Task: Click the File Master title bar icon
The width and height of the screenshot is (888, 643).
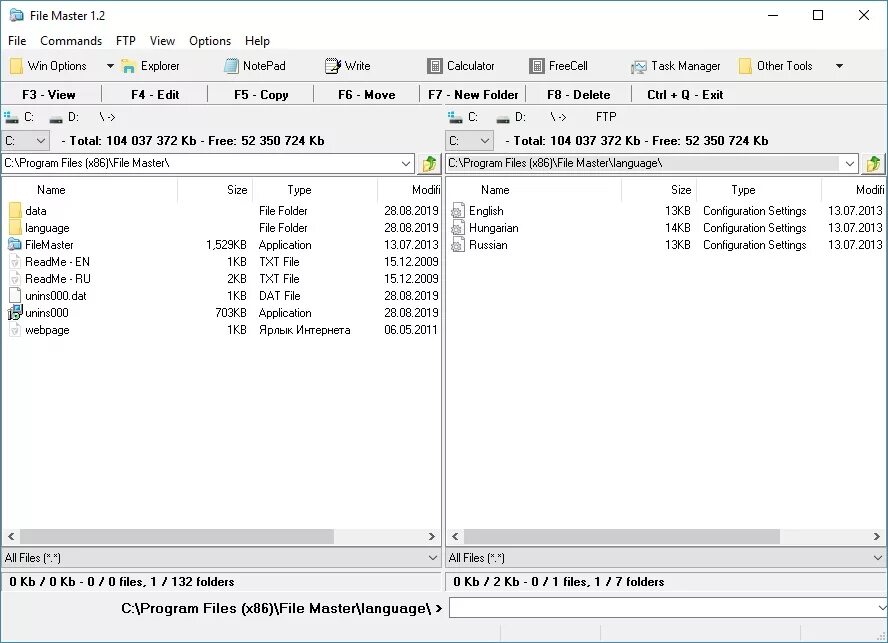Action: tap(16, 15)
